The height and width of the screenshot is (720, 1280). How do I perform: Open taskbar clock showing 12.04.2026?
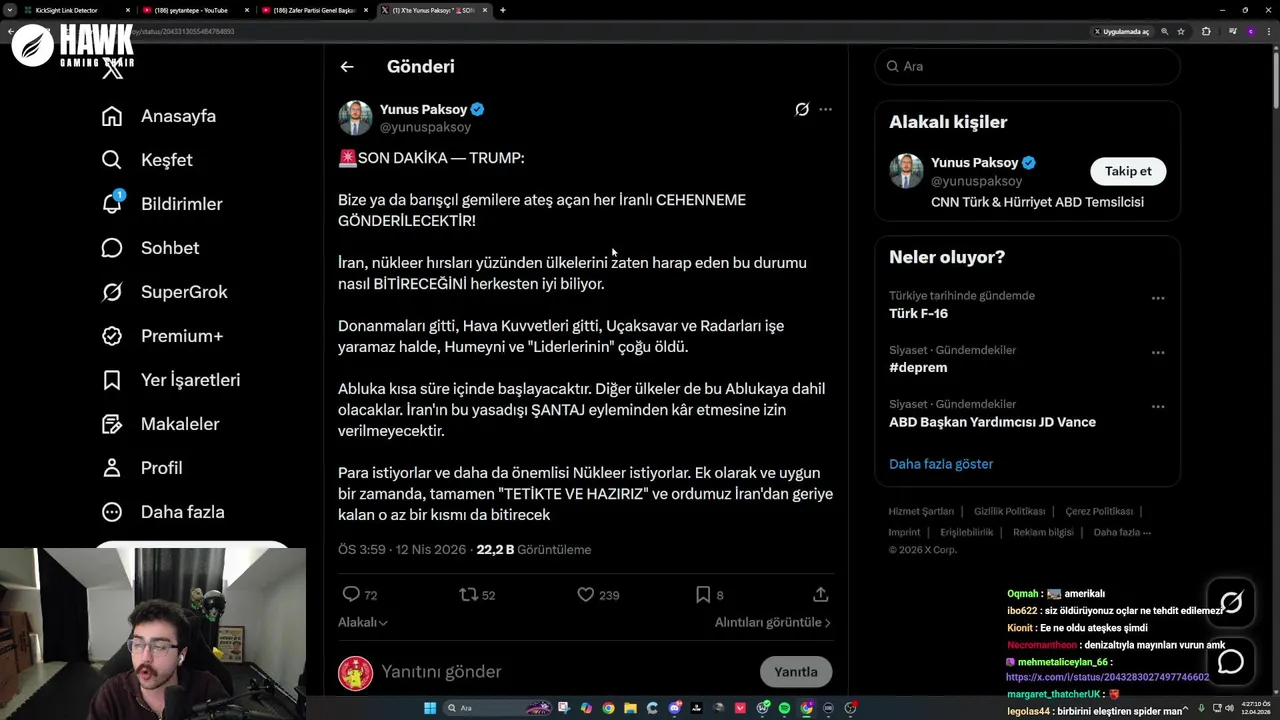(1255, 707)
